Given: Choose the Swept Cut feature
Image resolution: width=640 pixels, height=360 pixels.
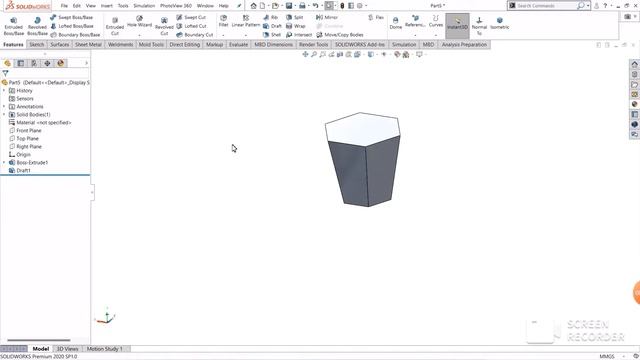Looking at the screenshot, I should click(x=191, y=18).
